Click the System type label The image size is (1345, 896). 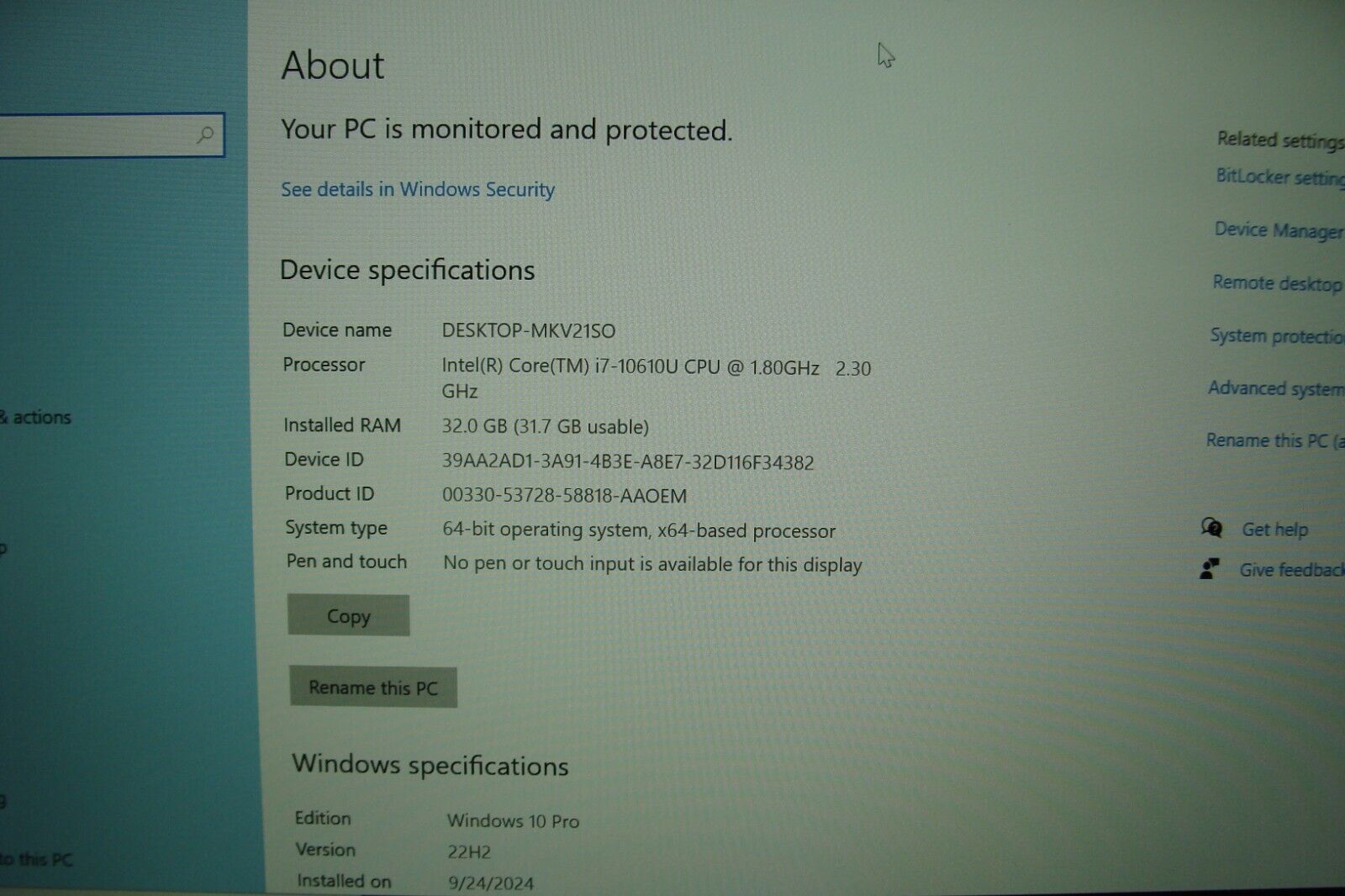(336, 528)
